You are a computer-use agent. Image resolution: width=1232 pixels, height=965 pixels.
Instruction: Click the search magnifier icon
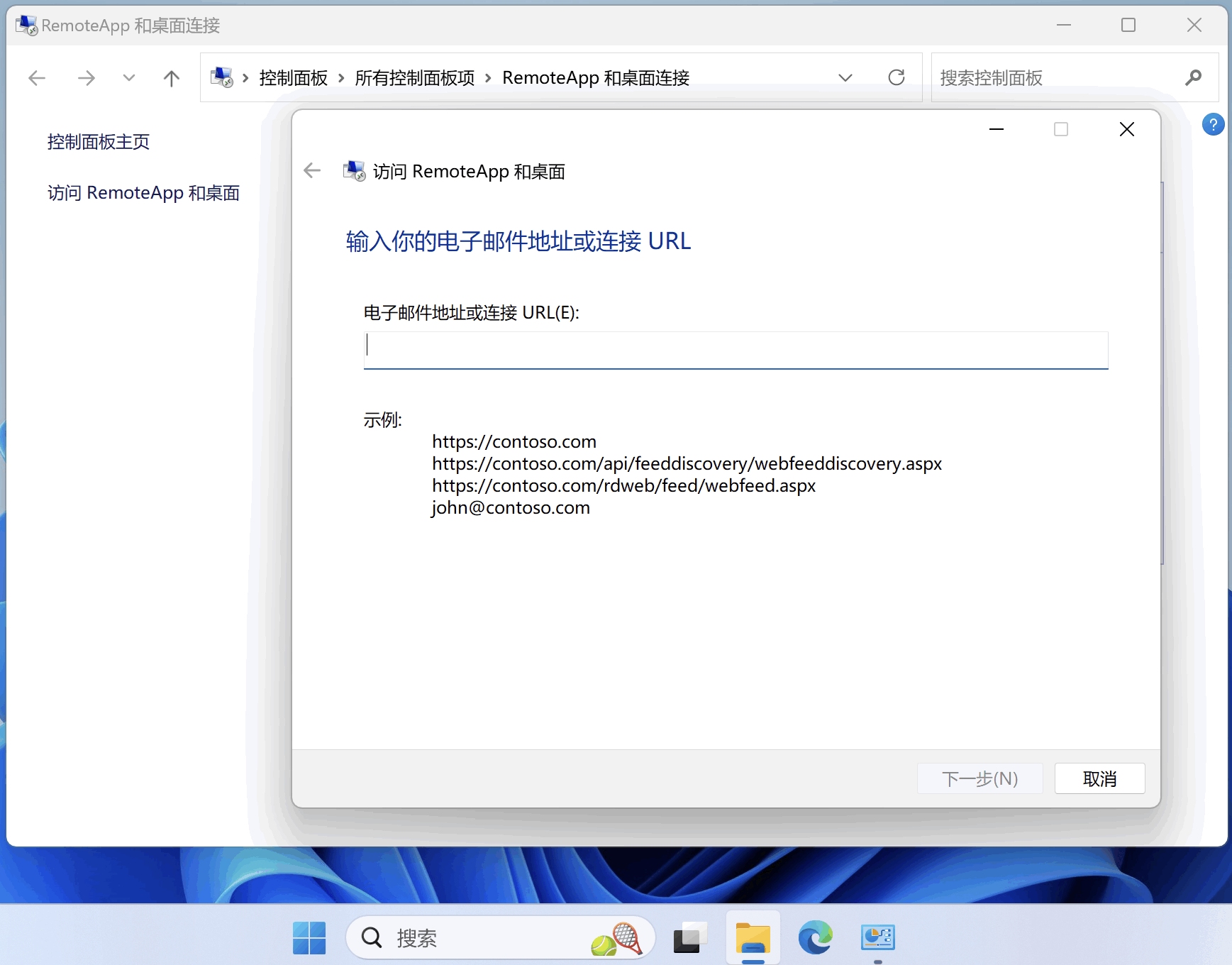1193,77
